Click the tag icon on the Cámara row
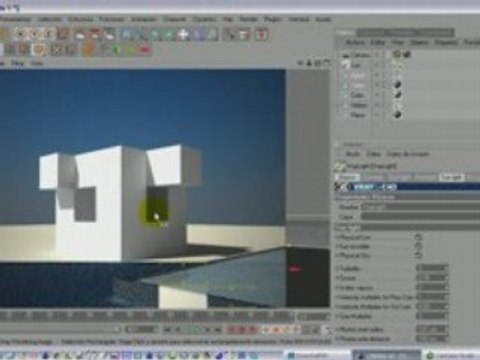This screenshot has width=480, height=360. (397, 54)
